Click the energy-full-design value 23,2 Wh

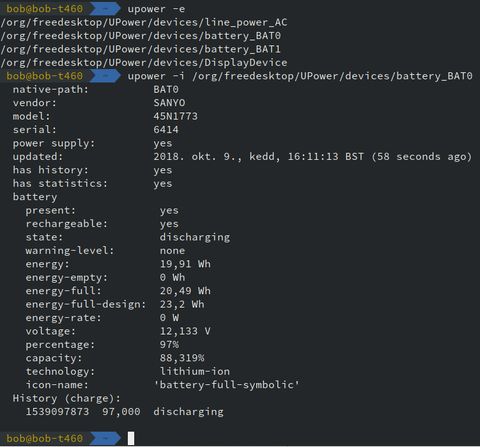coord(182,304)
